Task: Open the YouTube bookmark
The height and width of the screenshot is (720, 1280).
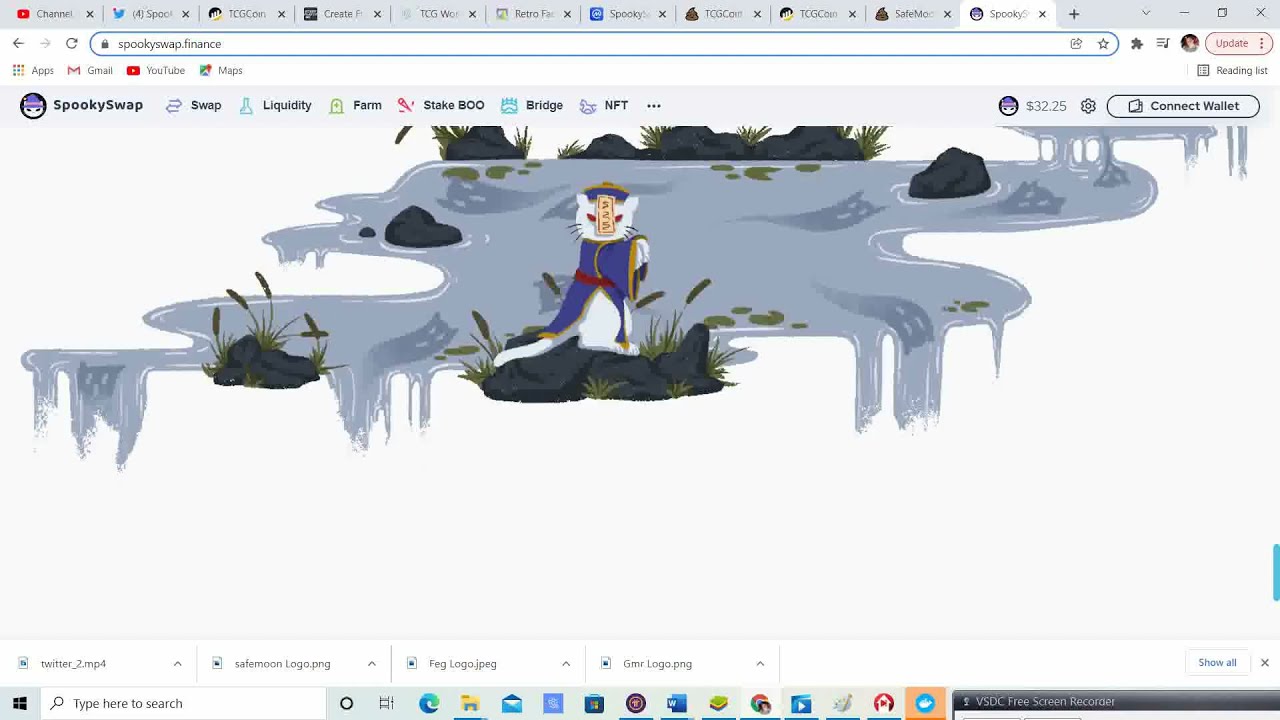Action: 156,71
